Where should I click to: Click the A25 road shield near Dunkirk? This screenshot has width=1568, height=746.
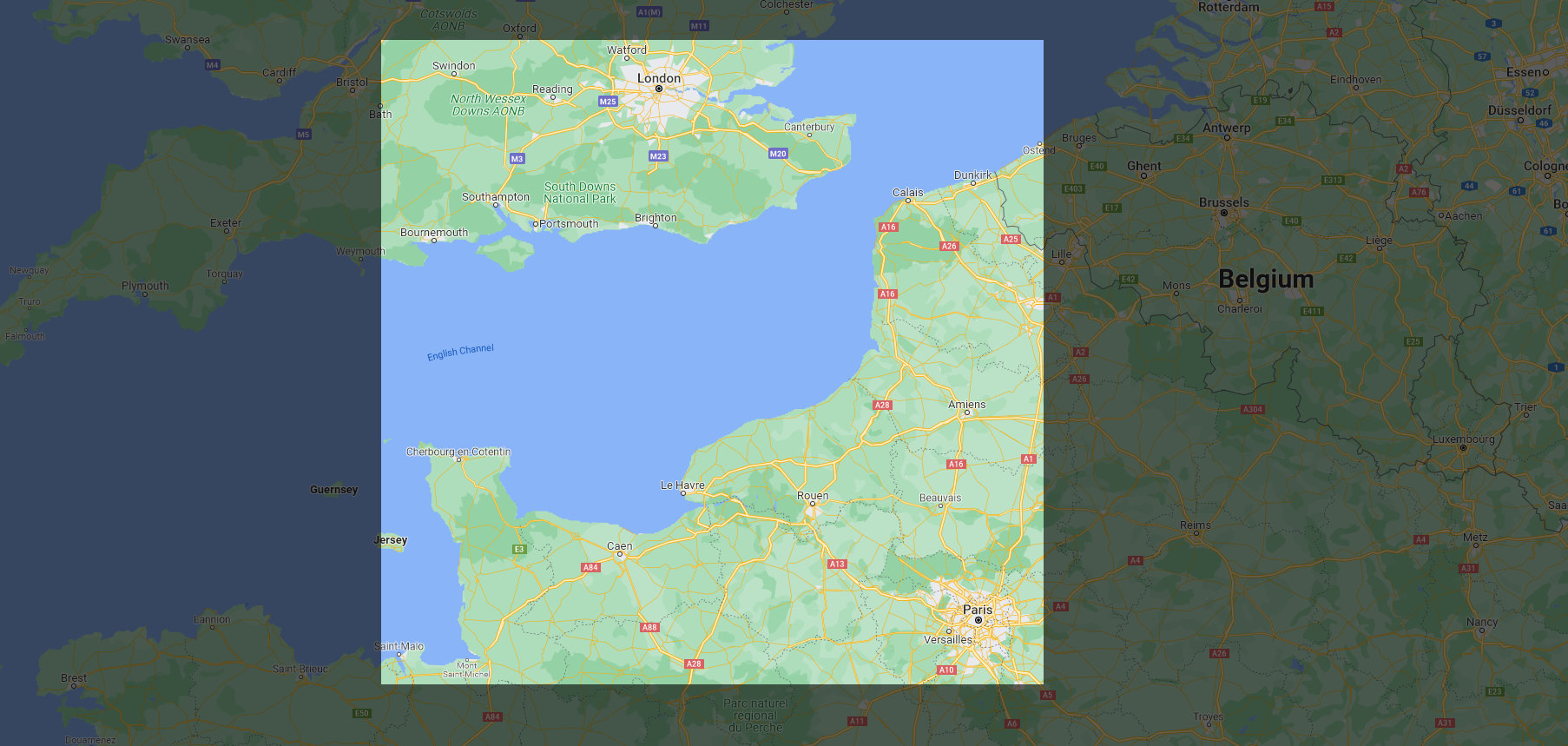[x=1011, y=239]
